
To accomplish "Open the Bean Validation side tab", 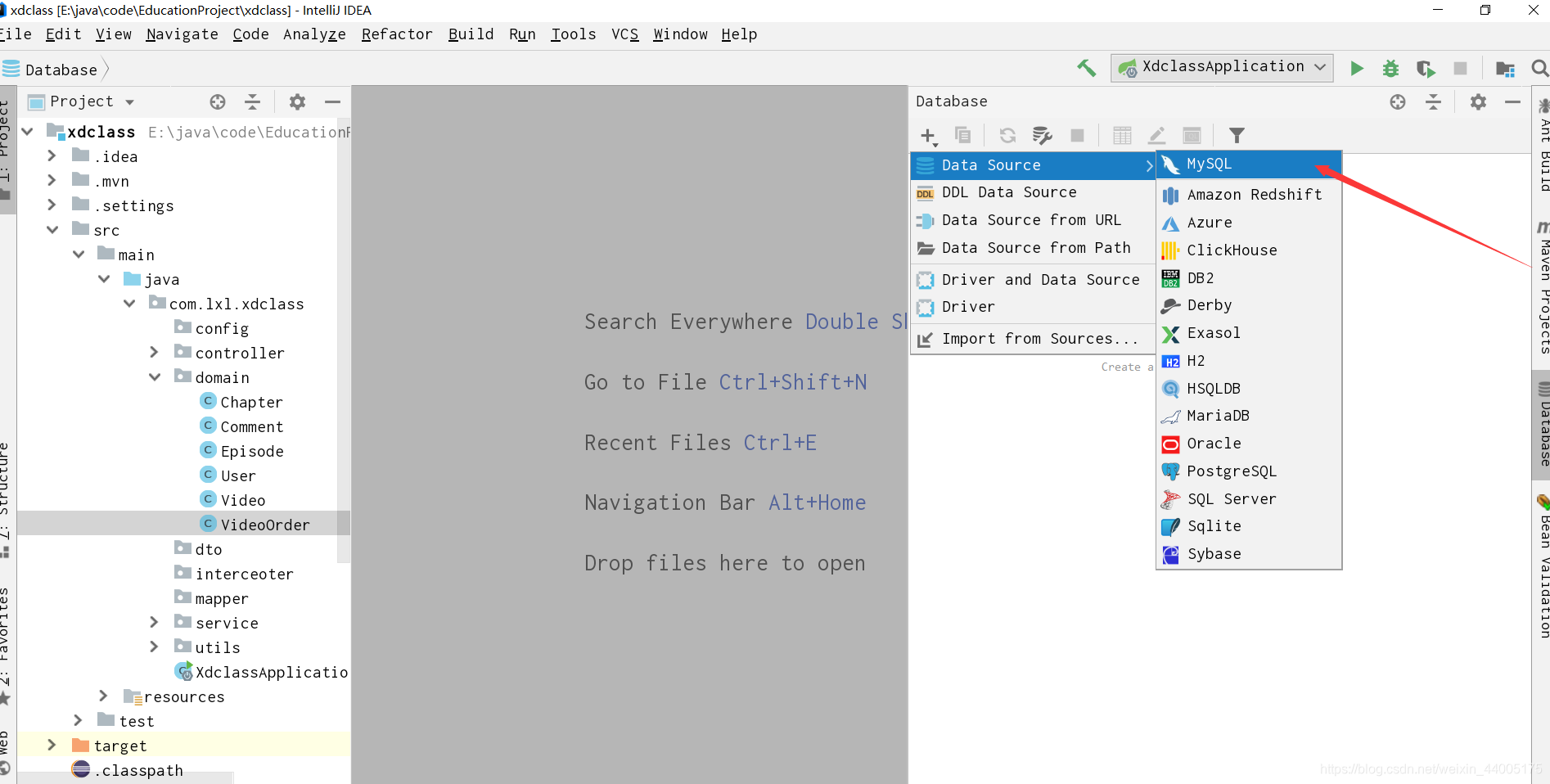I will pos(1542,566).
